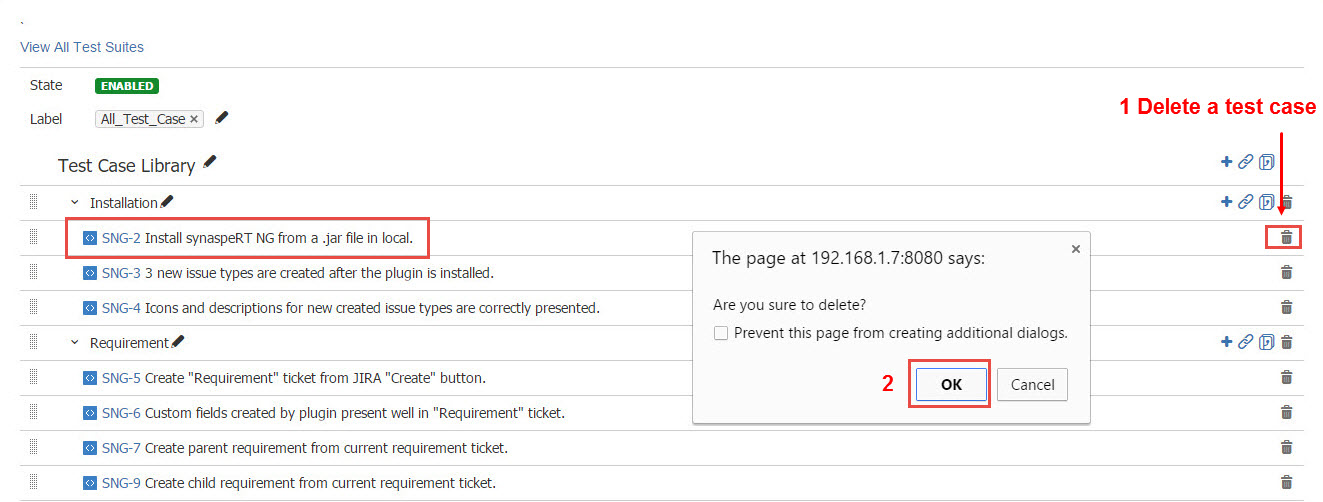
Task: Open the SNG-3 issue link
Action: point(121,273)
